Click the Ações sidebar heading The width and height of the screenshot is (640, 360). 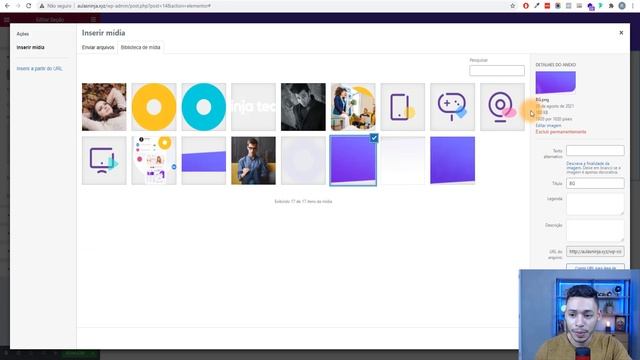[x=23, y=34]
